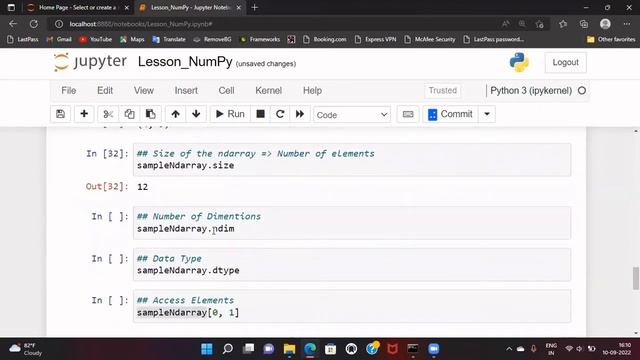Click the Commit button
640x360 pixels.
(x=450, y=114)
